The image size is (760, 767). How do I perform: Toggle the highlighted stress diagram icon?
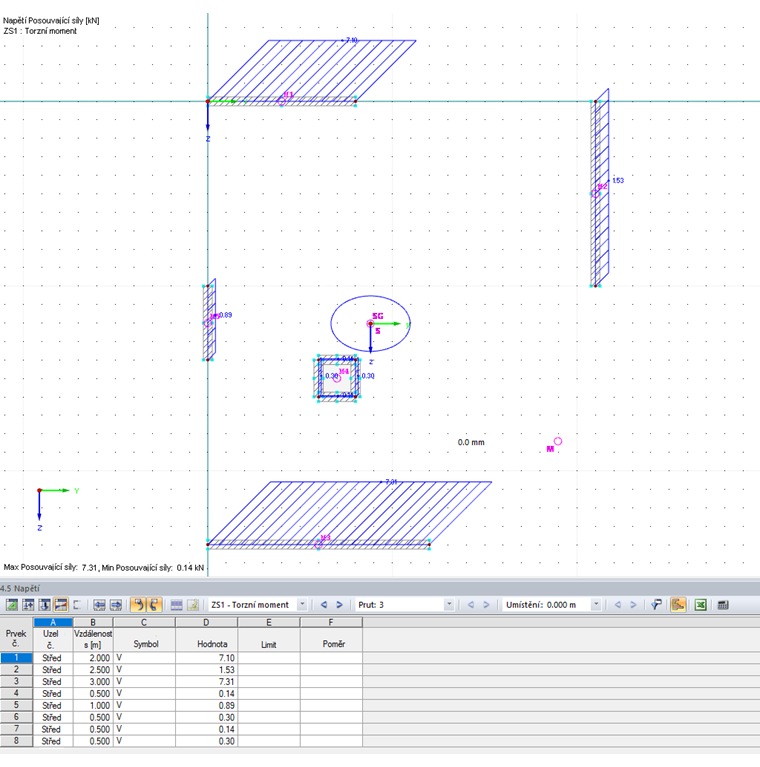(x=61, y=605)
